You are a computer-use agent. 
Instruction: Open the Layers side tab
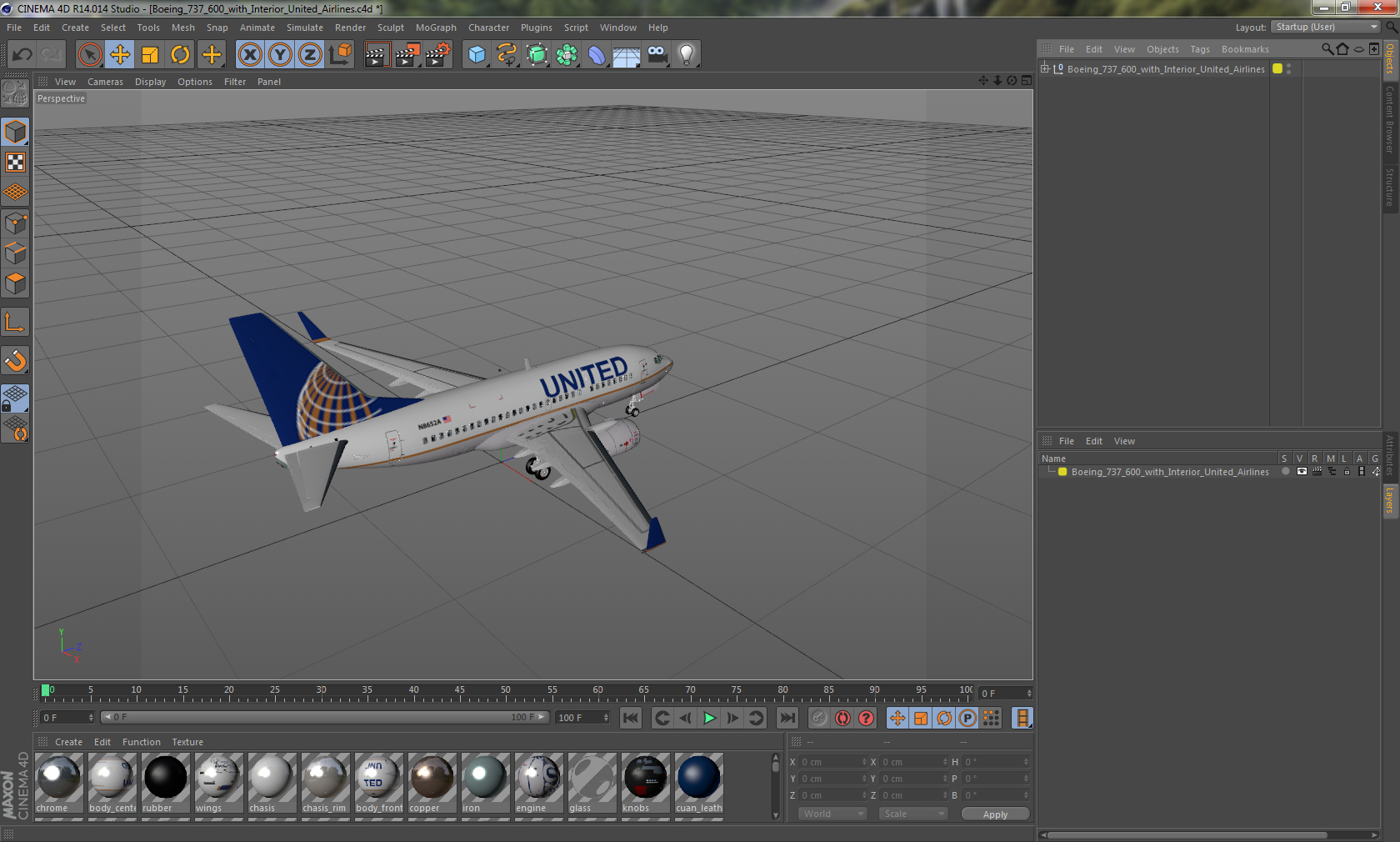(1390, 501)
